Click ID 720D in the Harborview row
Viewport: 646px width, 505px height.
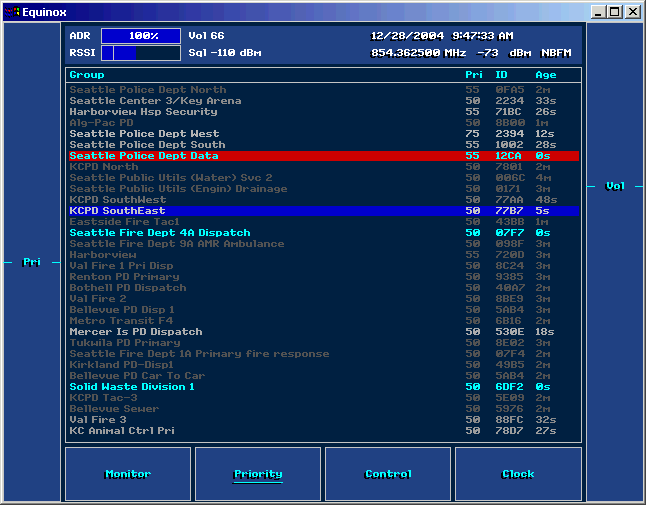pos(510,255)
